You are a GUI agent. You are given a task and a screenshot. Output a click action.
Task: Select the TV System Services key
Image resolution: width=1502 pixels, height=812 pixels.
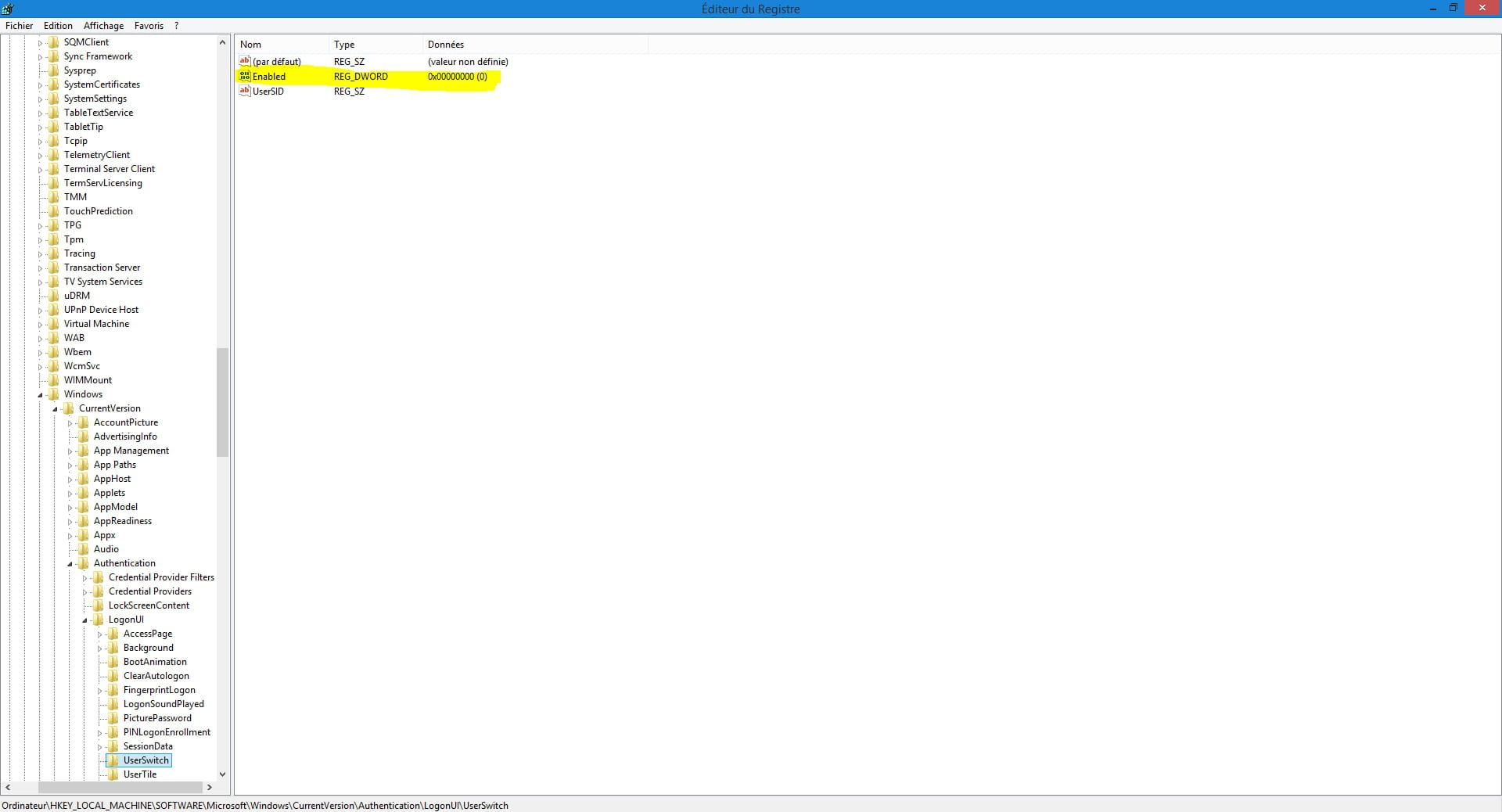103,282
